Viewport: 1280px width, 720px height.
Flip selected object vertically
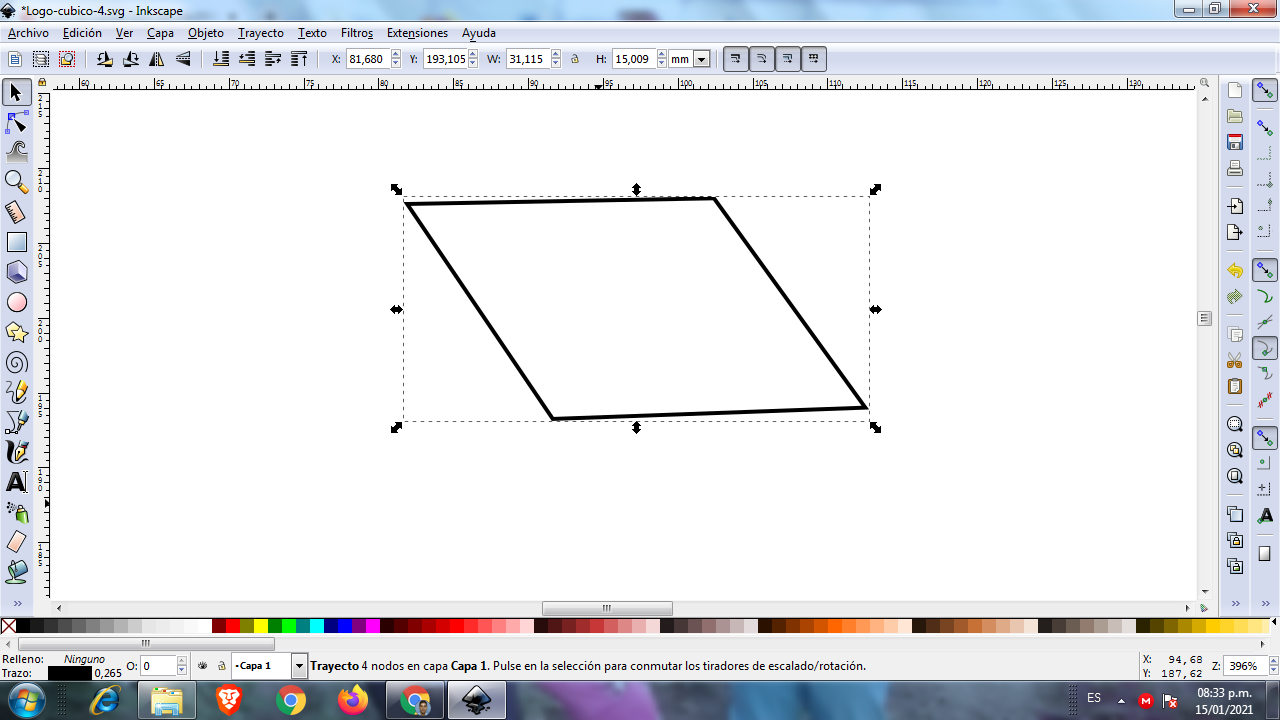point(183,59)
